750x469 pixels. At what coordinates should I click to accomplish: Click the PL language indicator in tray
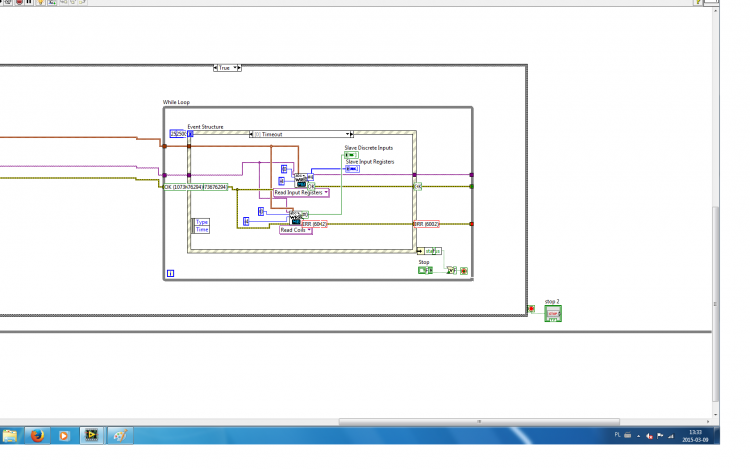618,435
